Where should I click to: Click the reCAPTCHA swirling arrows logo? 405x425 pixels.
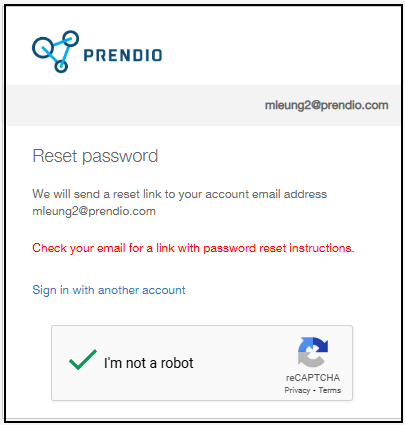point(313,352)
